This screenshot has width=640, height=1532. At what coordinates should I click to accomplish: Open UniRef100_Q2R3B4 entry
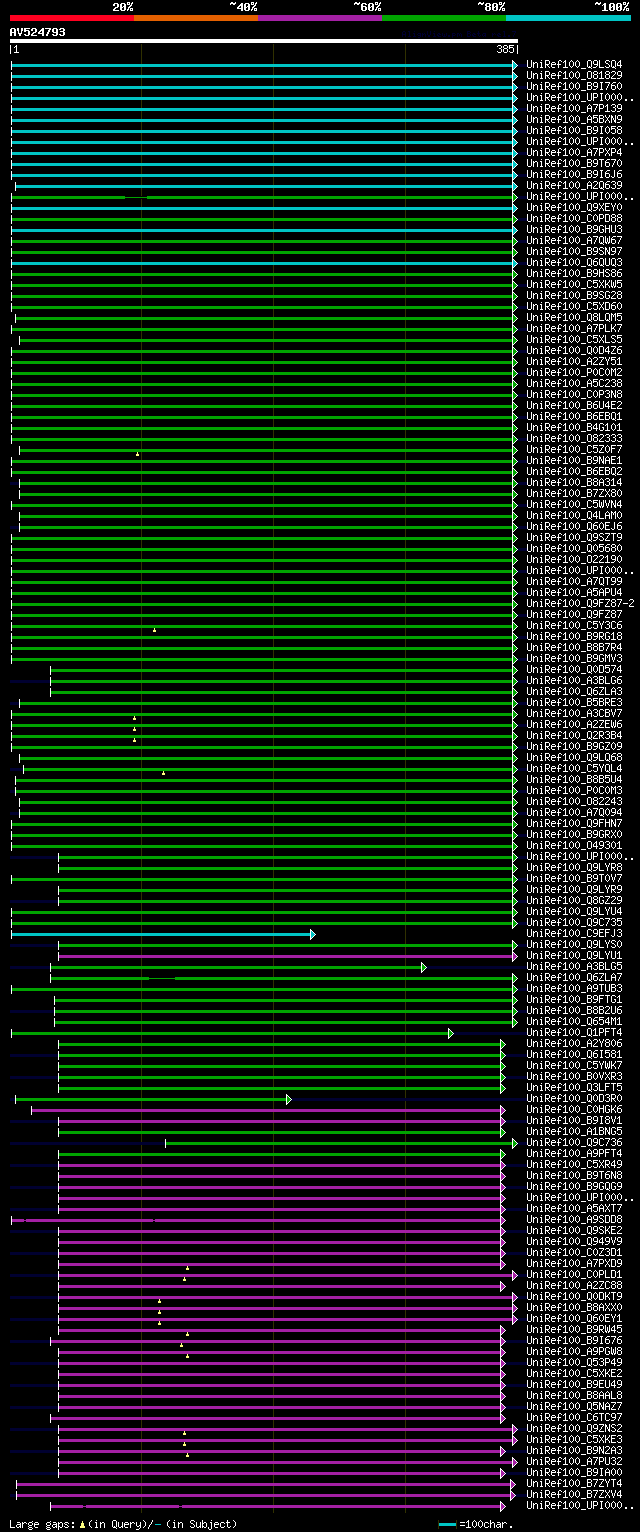click(574, 735)
